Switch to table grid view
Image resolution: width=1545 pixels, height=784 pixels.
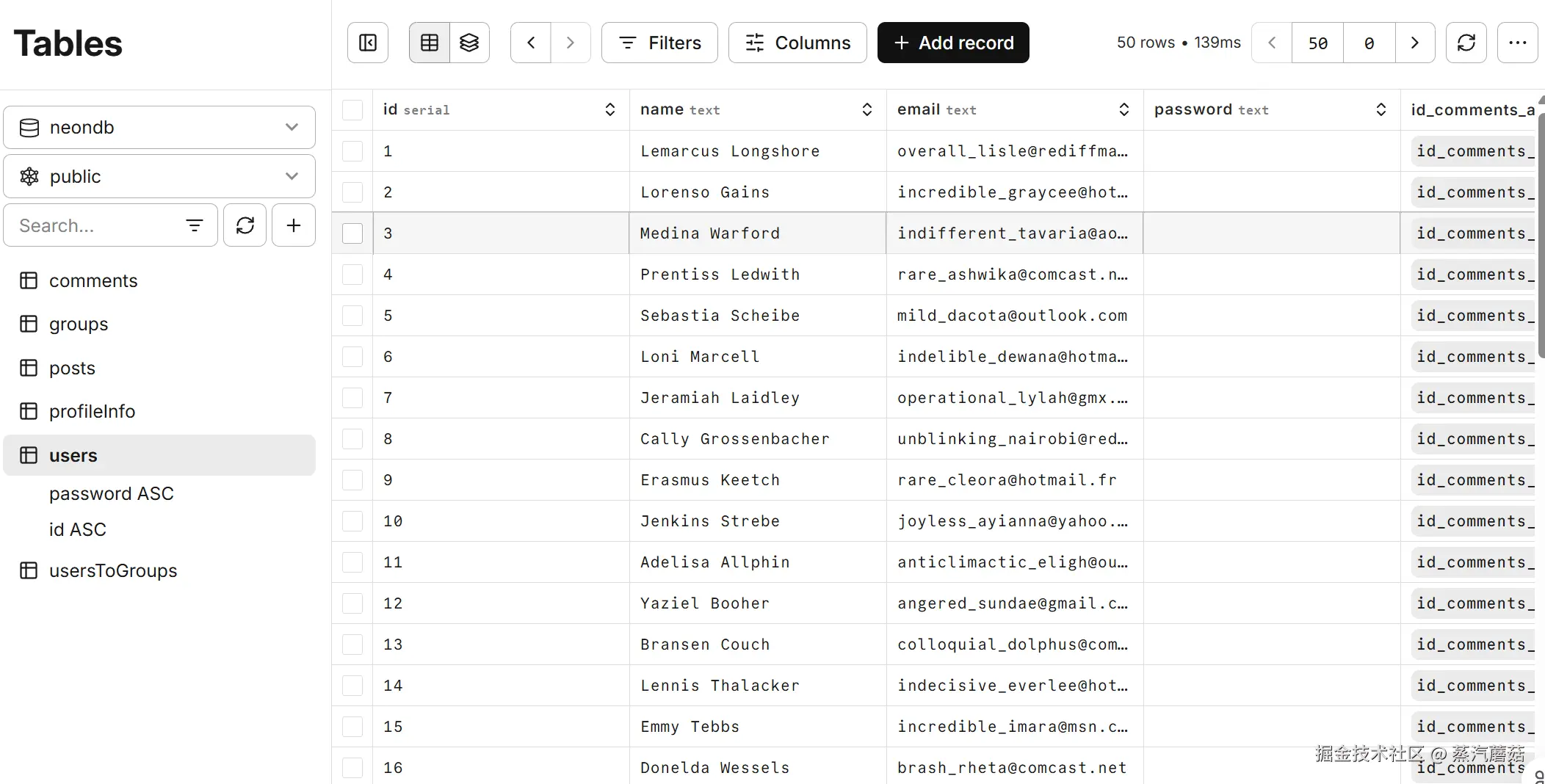tap(430, 43)
